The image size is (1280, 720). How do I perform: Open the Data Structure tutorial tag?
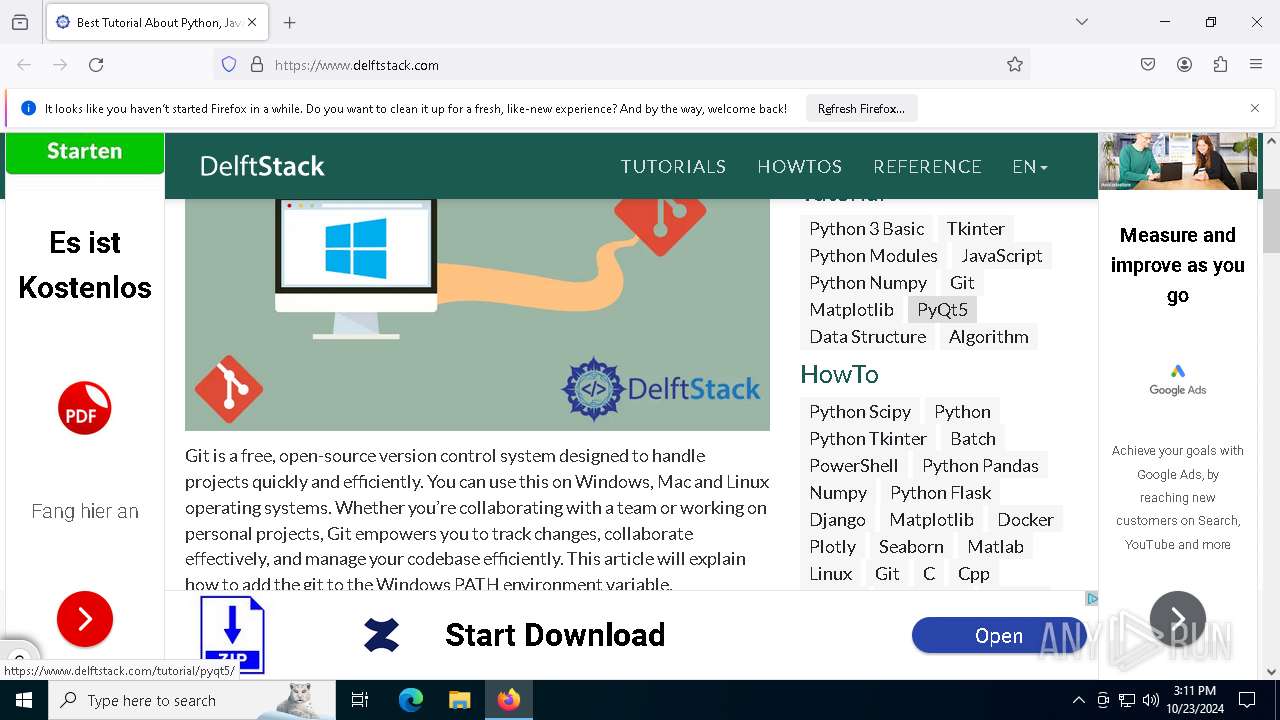[x=868, y=337]
